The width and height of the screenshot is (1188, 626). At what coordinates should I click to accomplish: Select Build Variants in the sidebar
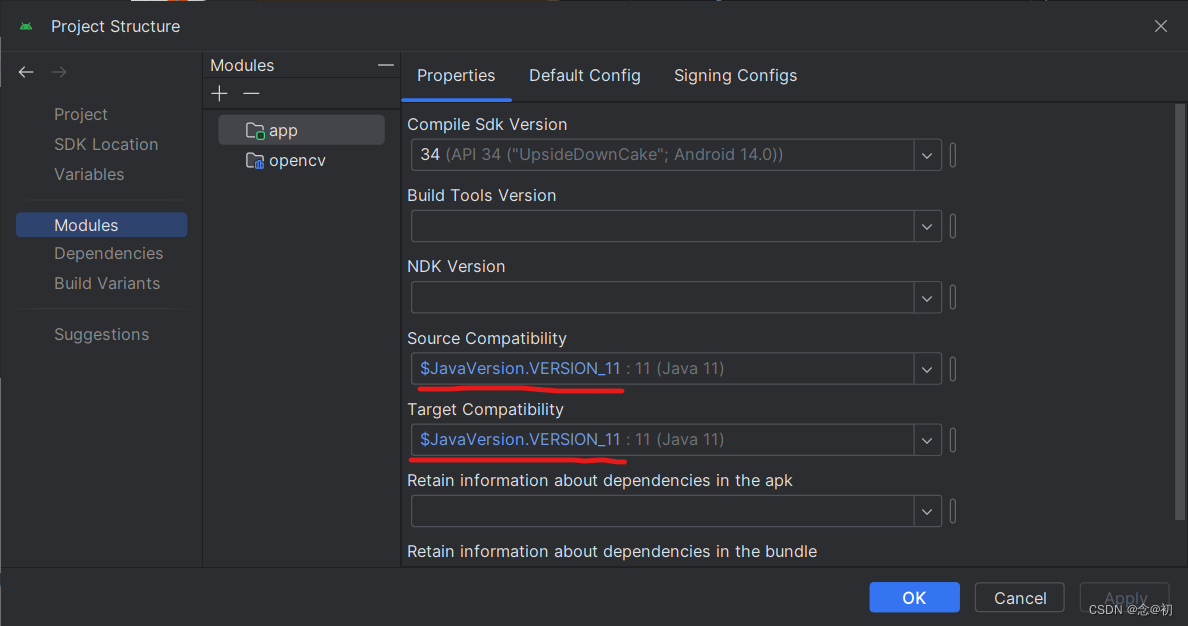(106, 283)
